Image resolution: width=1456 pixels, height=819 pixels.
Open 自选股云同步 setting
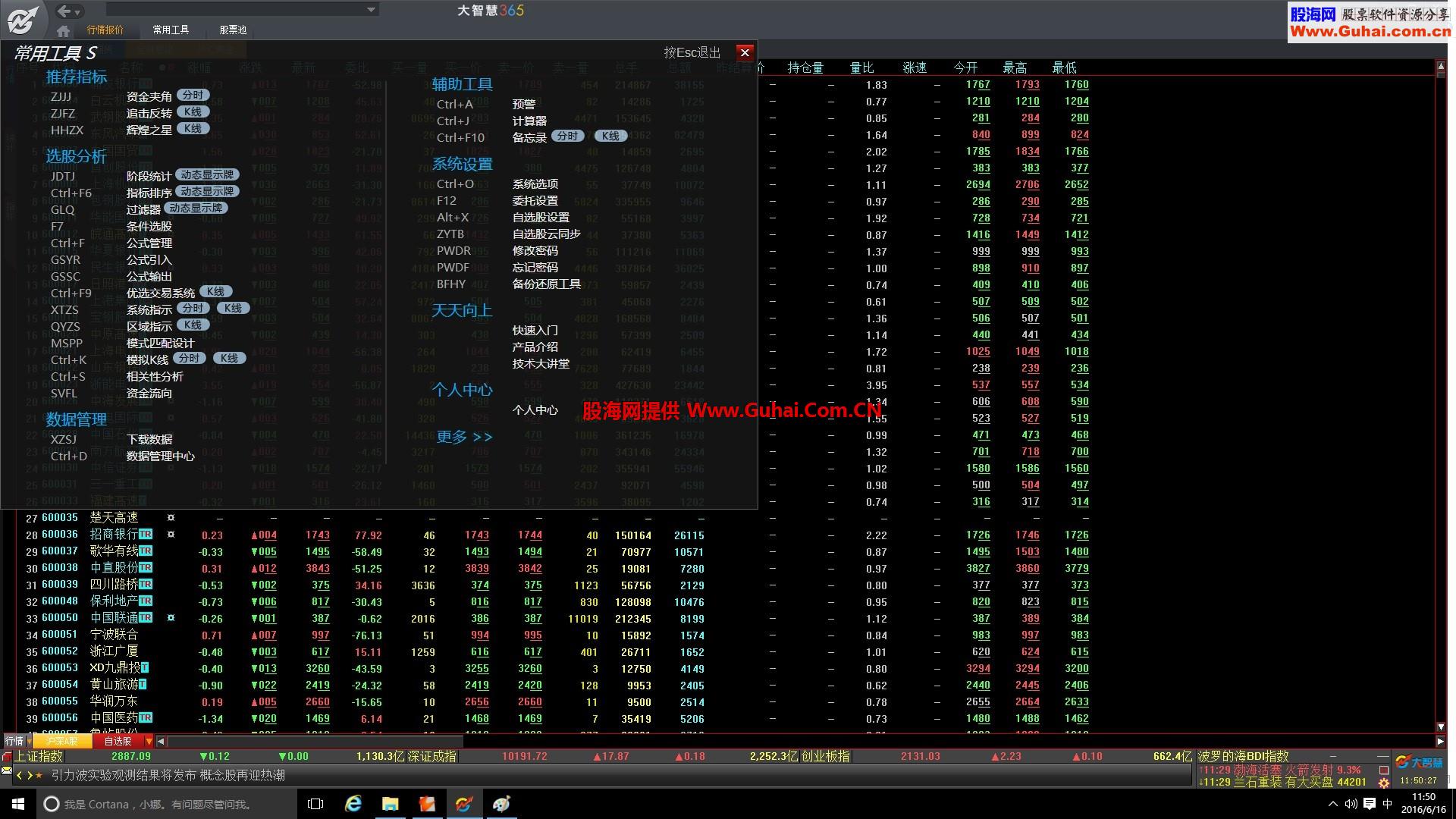546,234
